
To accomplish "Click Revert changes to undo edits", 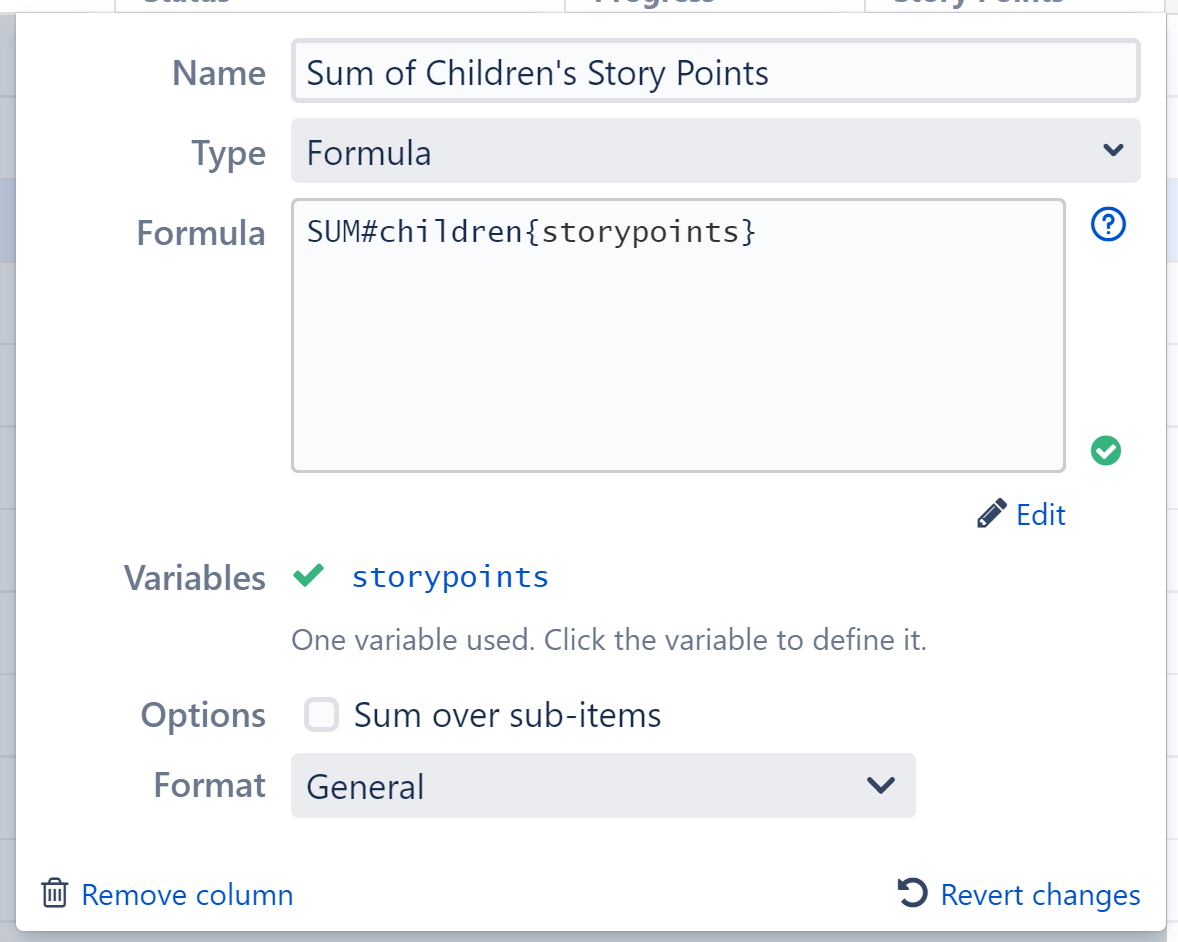I will tap(1040, 894).
